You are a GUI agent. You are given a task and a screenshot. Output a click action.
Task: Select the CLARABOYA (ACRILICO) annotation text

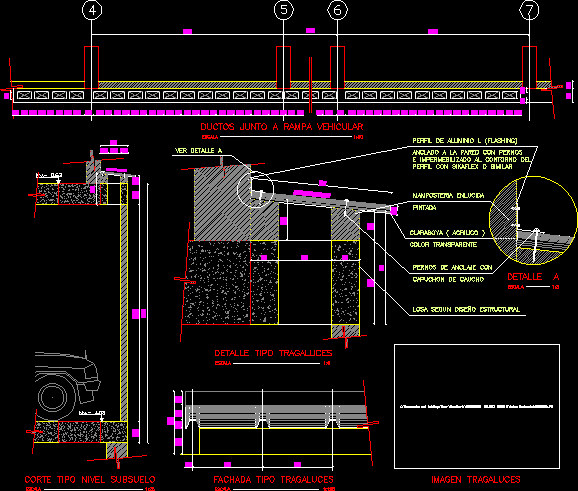(448, 233)
